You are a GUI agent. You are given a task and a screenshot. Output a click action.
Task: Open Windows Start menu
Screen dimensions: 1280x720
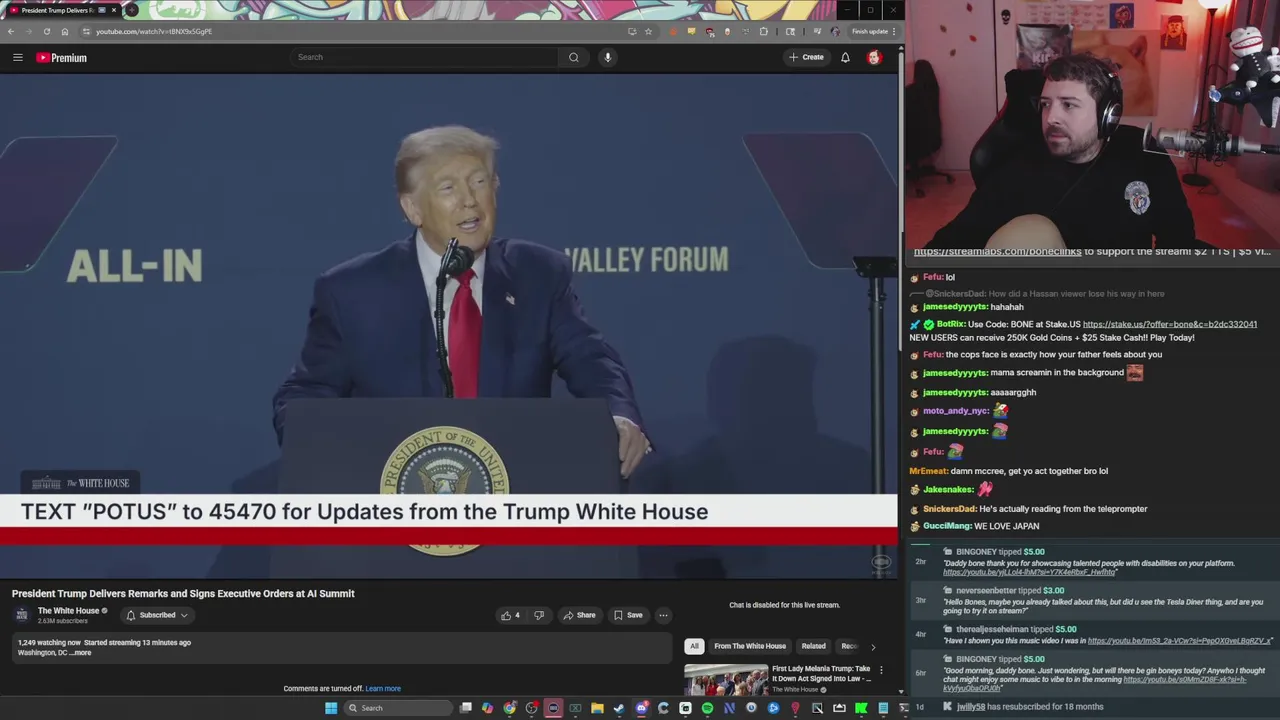(x=331, y=708)
